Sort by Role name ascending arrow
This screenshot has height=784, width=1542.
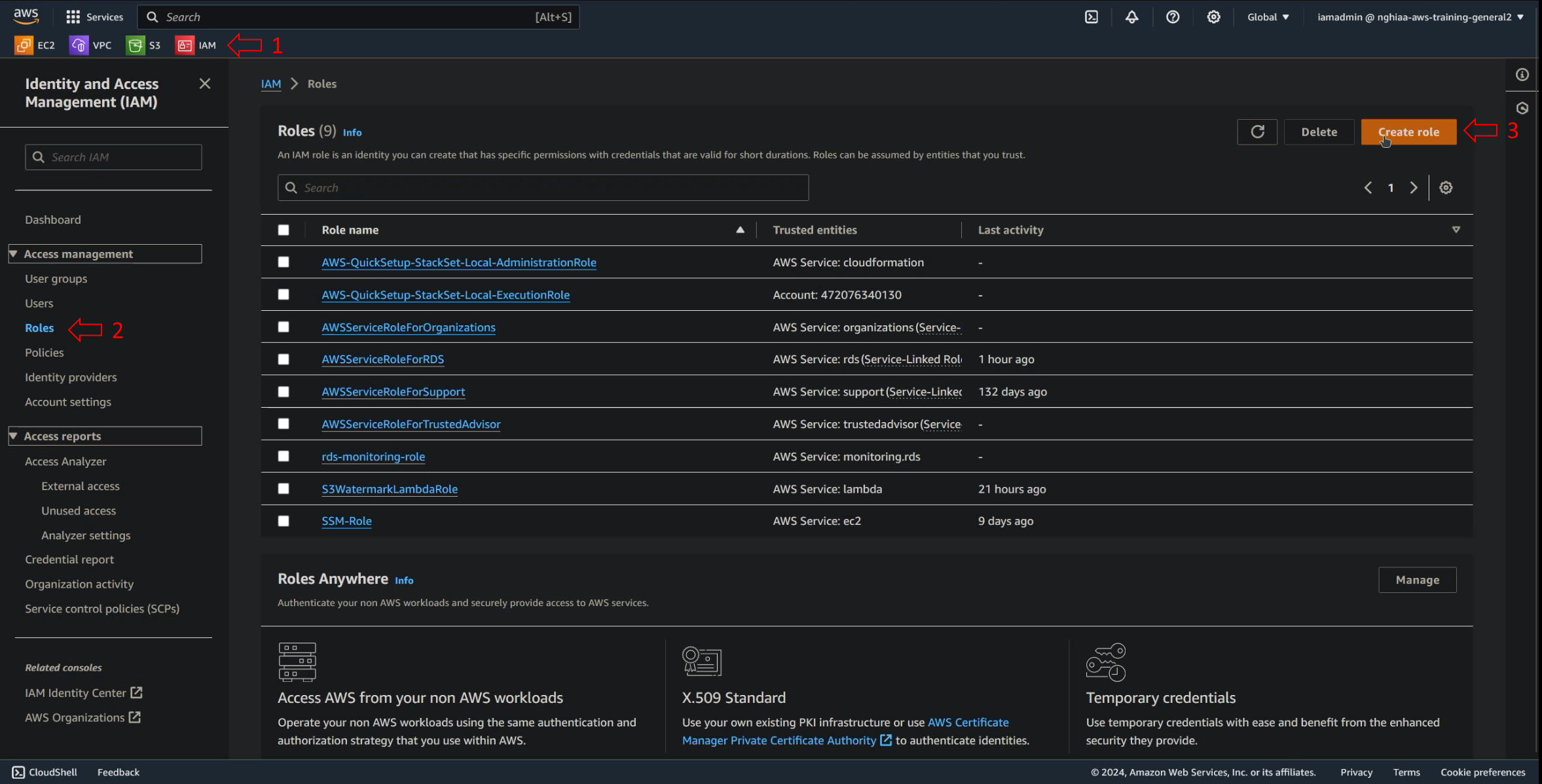740,230
